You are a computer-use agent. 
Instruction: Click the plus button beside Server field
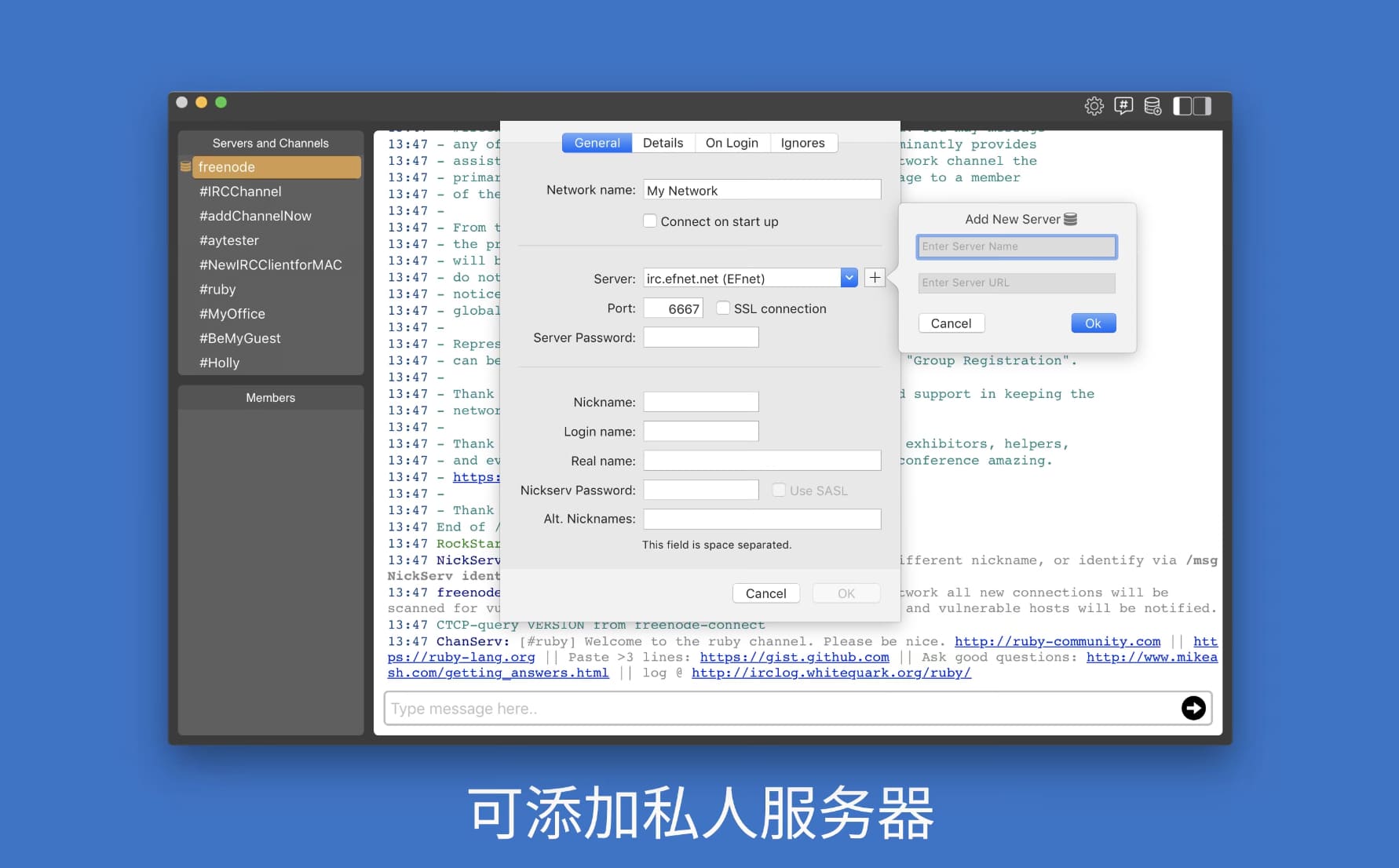(875, 277)
